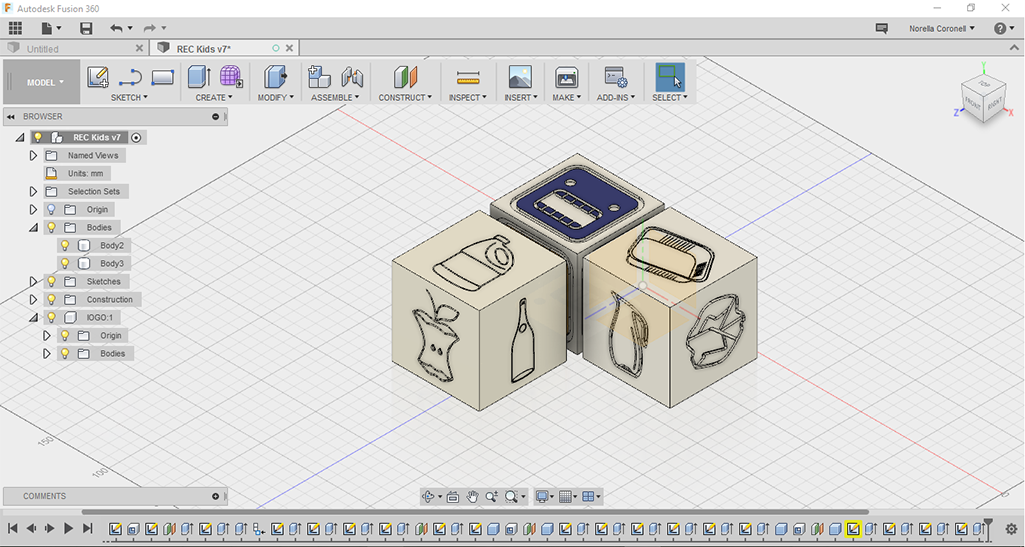Click the timeline horizontal scrollbar

click(475, 512)
